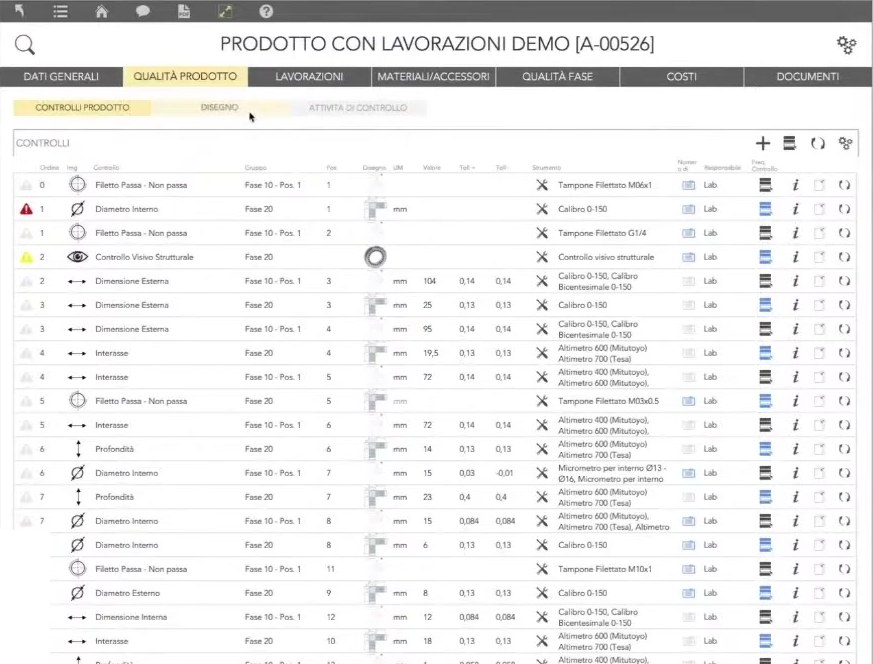The height and width of the screenshot is (664, 873).
Task: Switch to Qualità Fase tab
Action: pos(557,77)
